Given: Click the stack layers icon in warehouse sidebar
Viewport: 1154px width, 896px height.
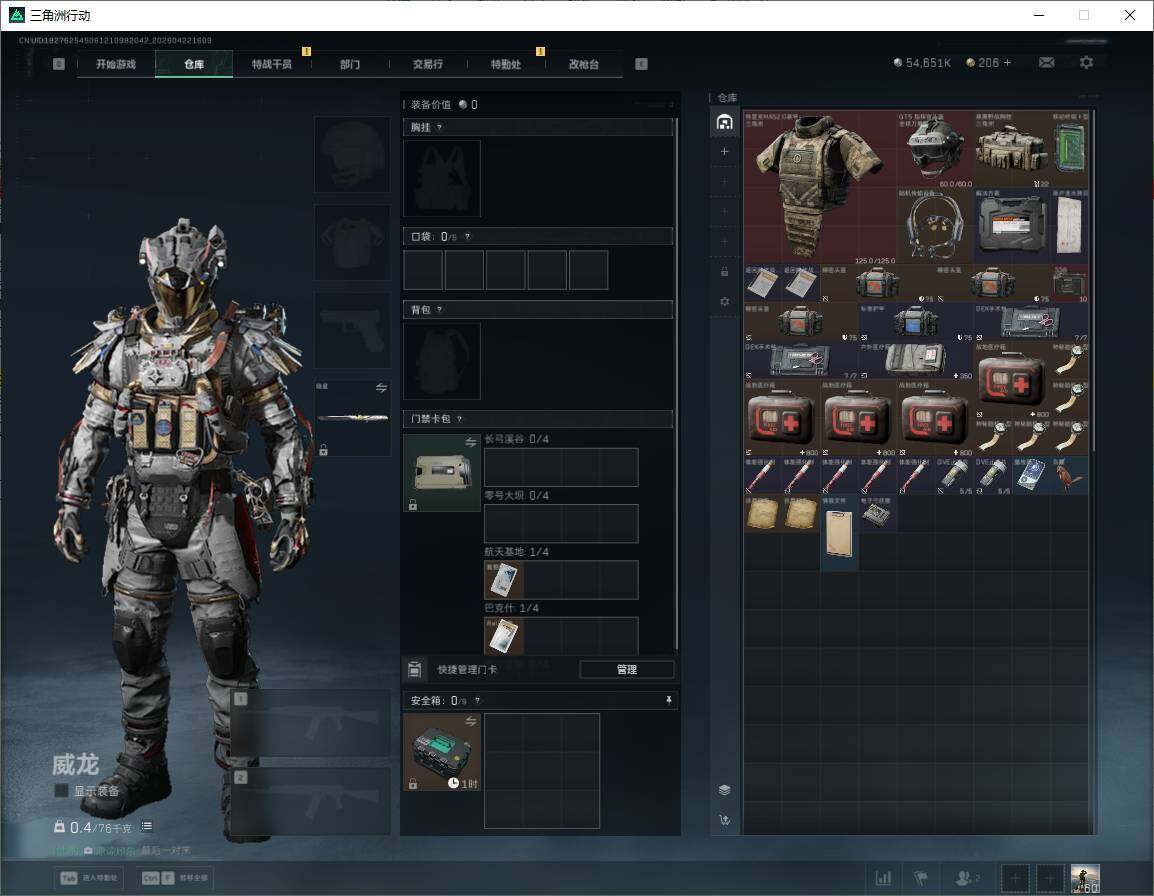Looking at the screenshot, I should click(724, 790).
